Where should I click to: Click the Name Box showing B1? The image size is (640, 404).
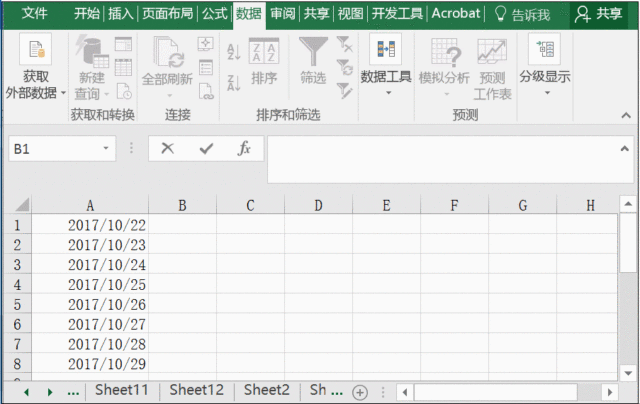pos(55,149)
